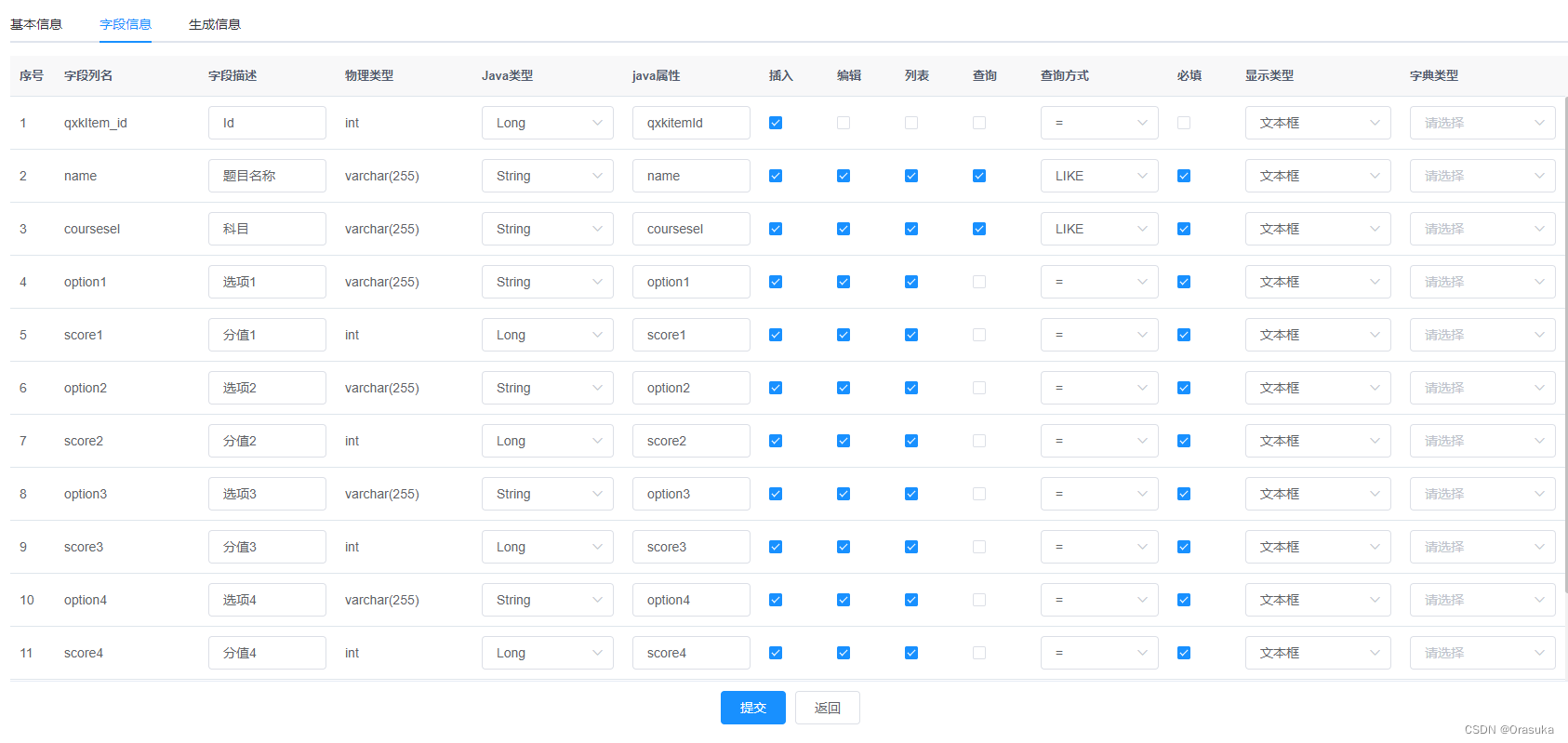The height and width of the screenshot is (743, 1568).
Task: Open Java类型 dropdown for qxkItem_id row
Action: click(x=548, y=123)
